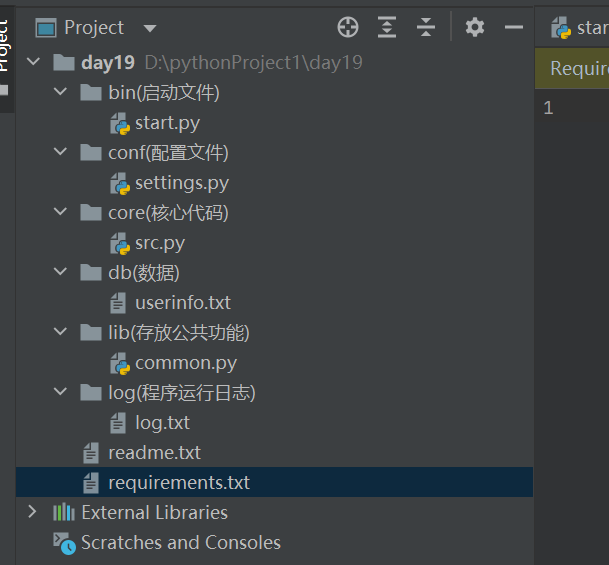Open the Project view dropdown
The width and height of the screenshot is (609, 565).
pos(150,28)
